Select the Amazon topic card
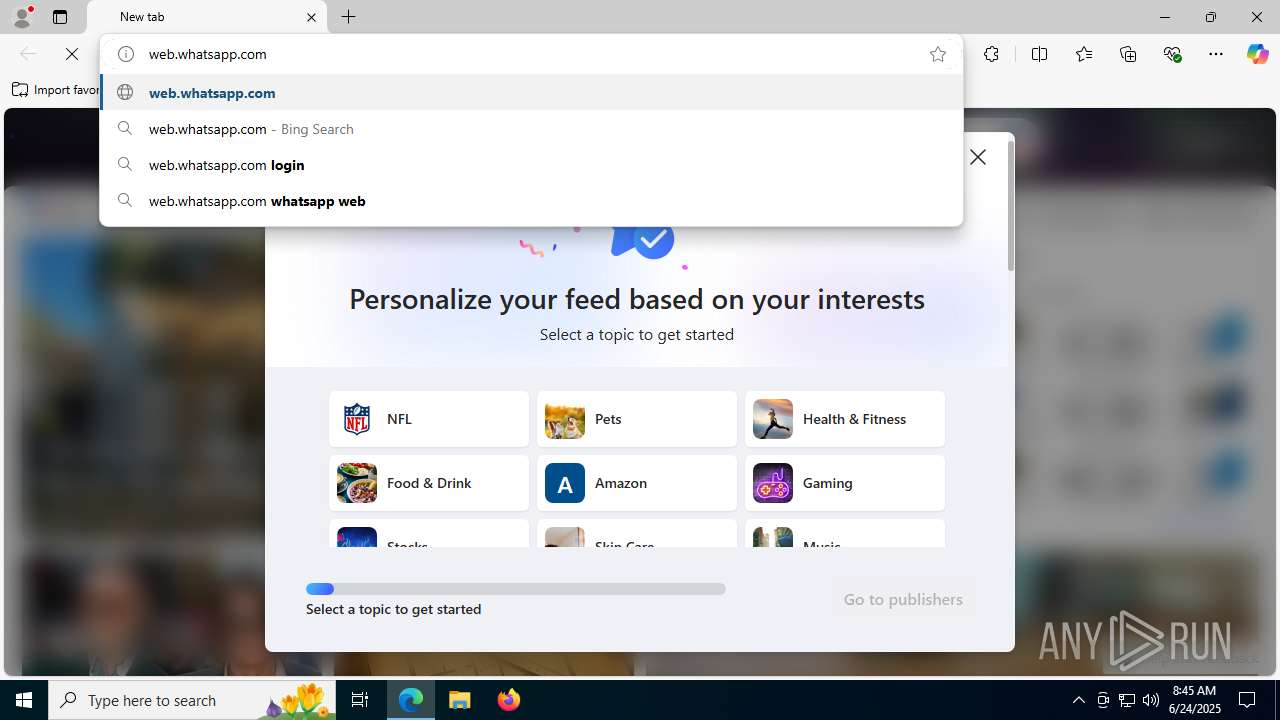1280x720 pixels. click(637, 483)
